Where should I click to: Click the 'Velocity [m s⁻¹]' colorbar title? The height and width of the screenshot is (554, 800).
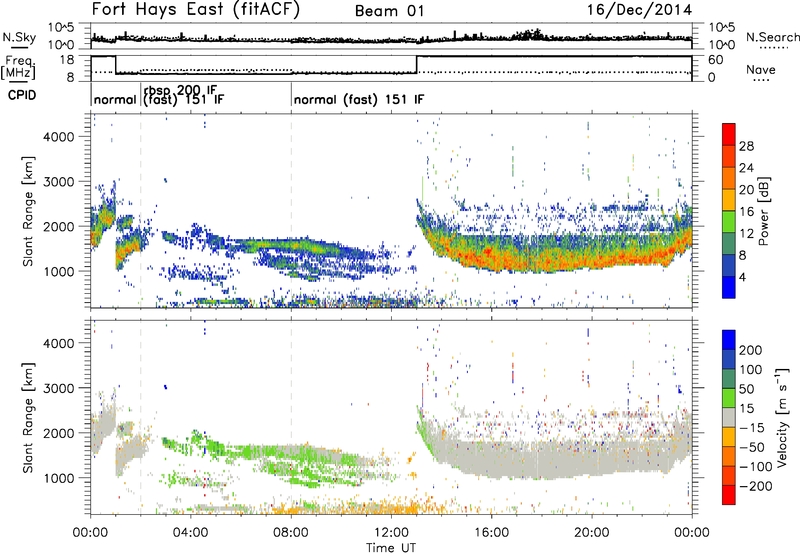782,417
